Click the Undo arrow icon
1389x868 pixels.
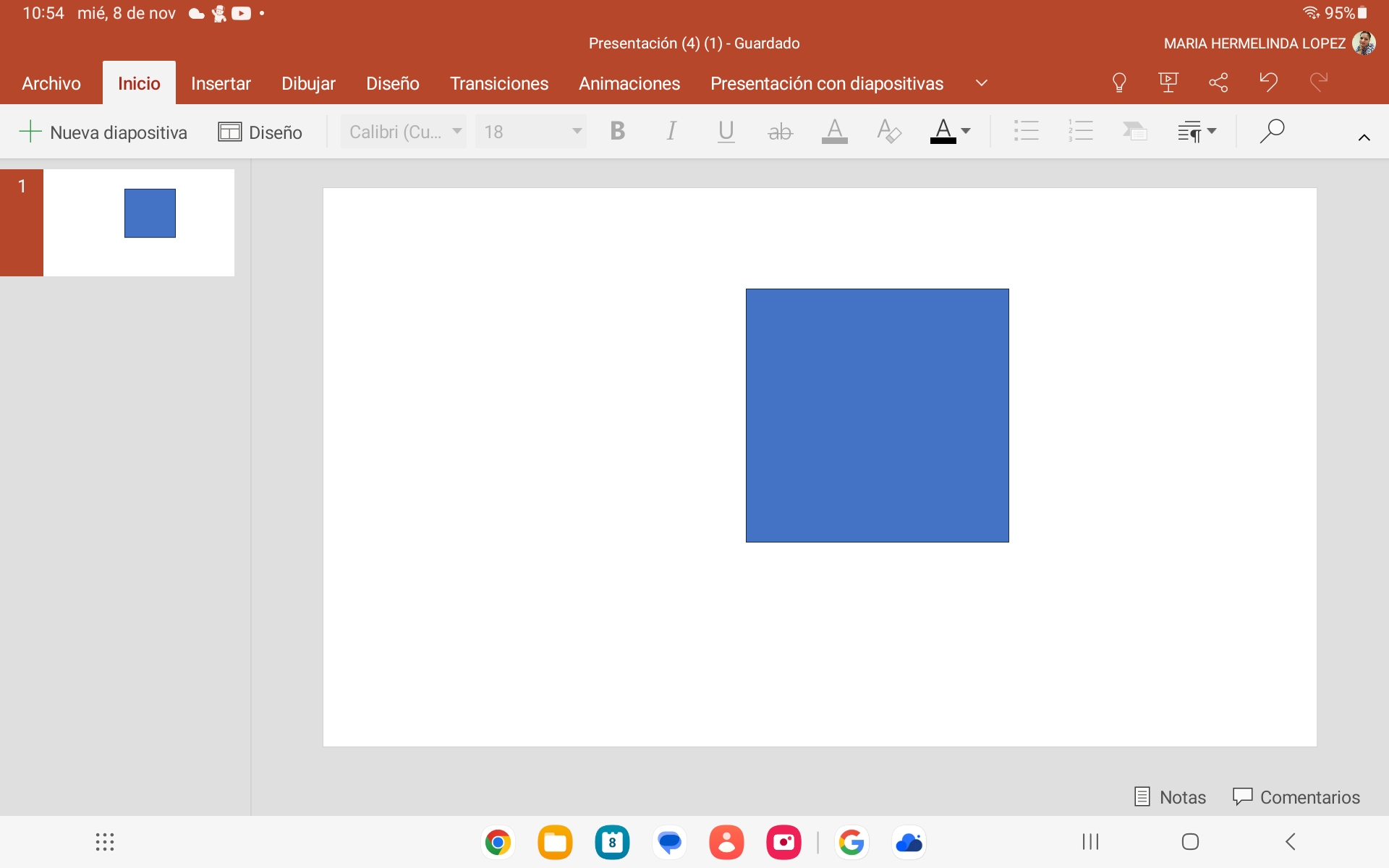[1267, 82]
